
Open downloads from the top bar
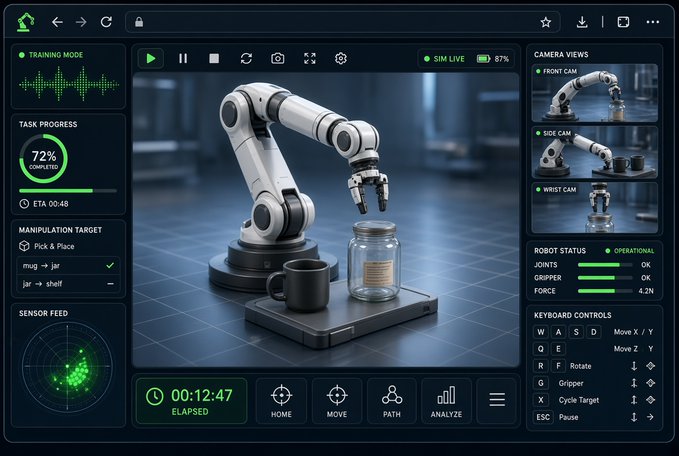point(582,22)
